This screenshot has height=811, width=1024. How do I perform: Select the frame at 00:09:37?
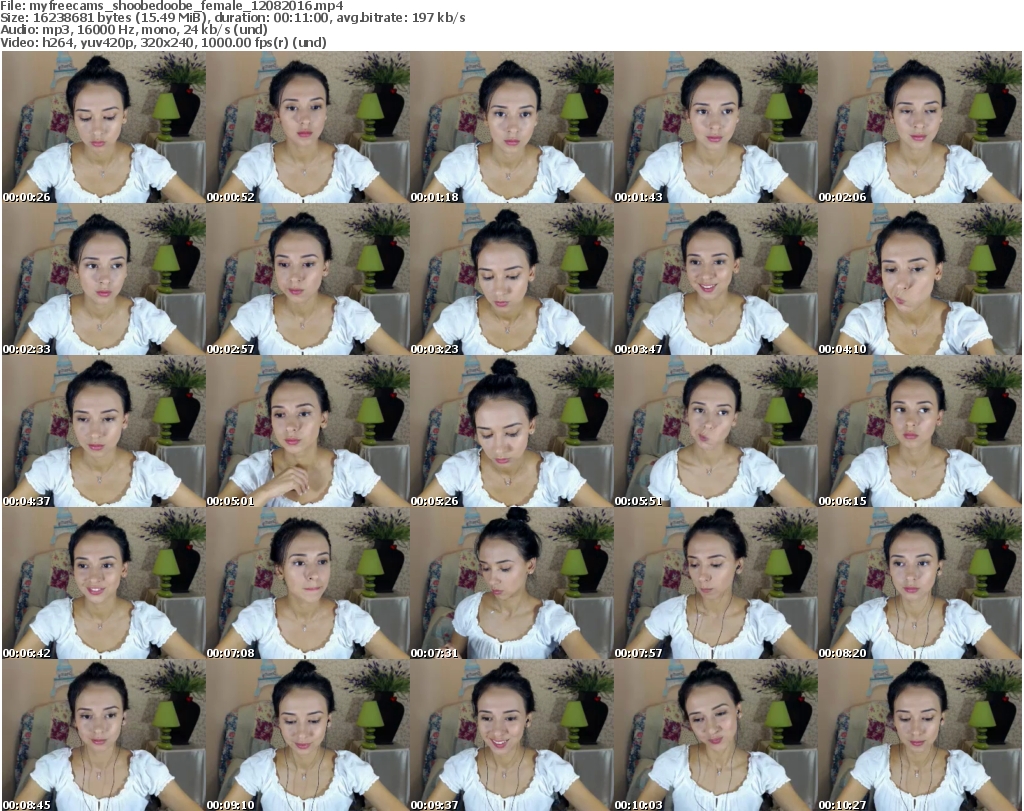tap(511, 735)
